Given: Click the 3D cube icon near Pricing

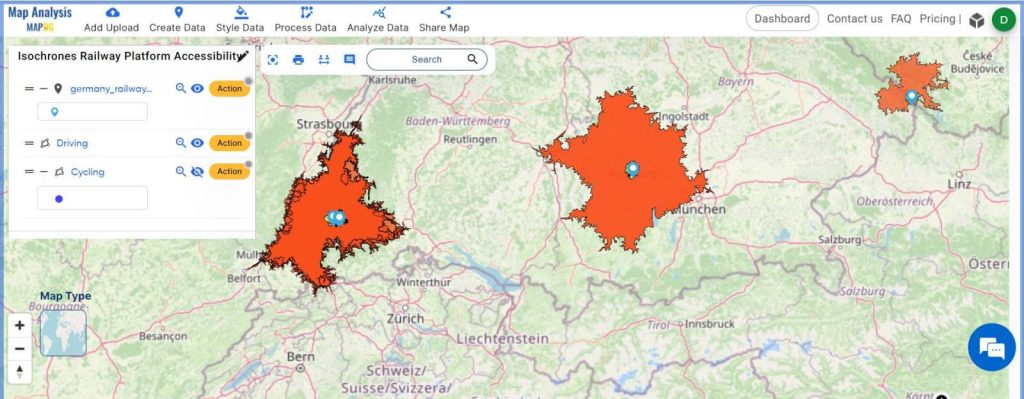Looking at the screenshot, I should point(976,20).
